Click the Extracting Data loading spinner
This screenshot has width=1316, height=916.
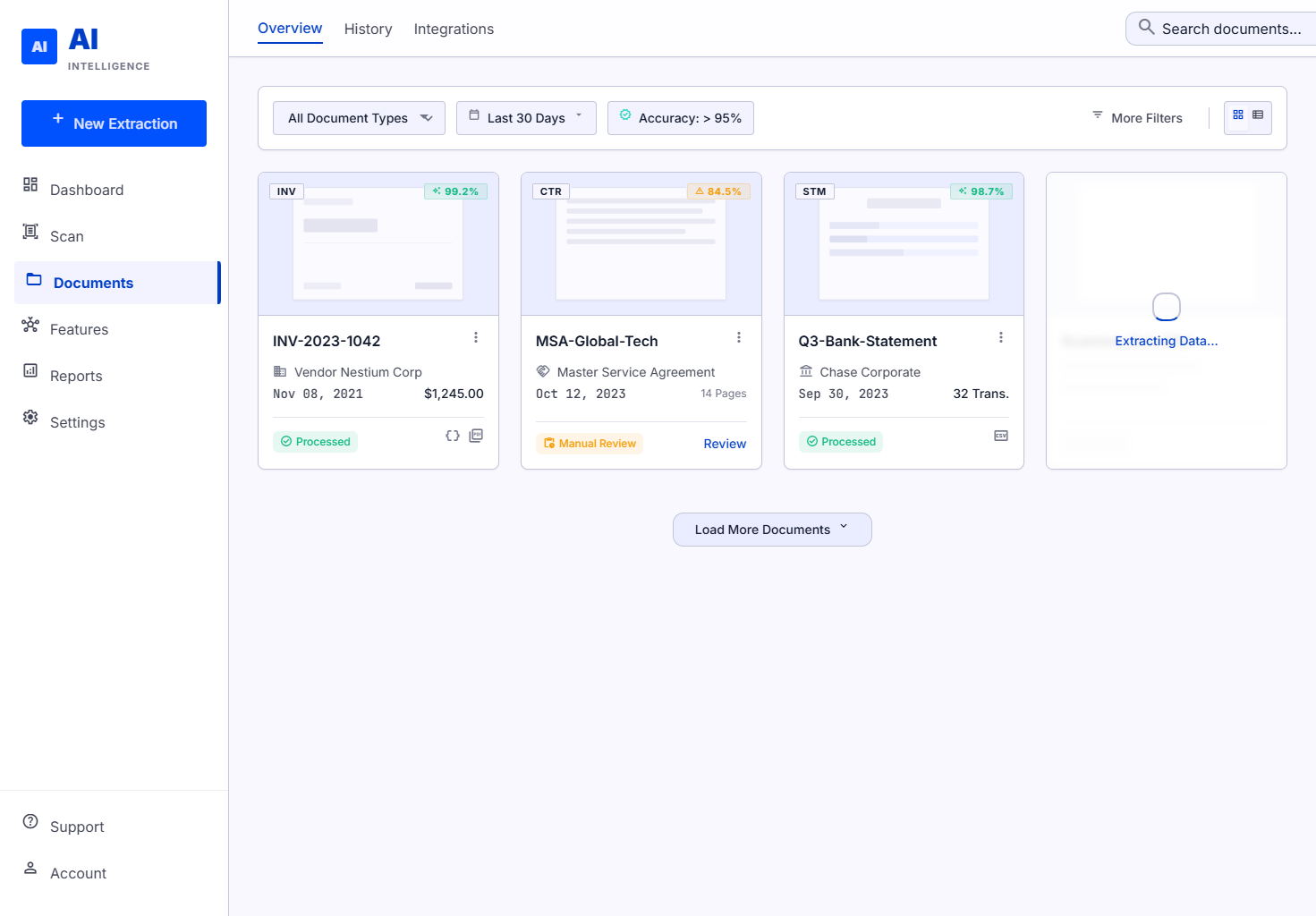click(x=1167, y=307)
